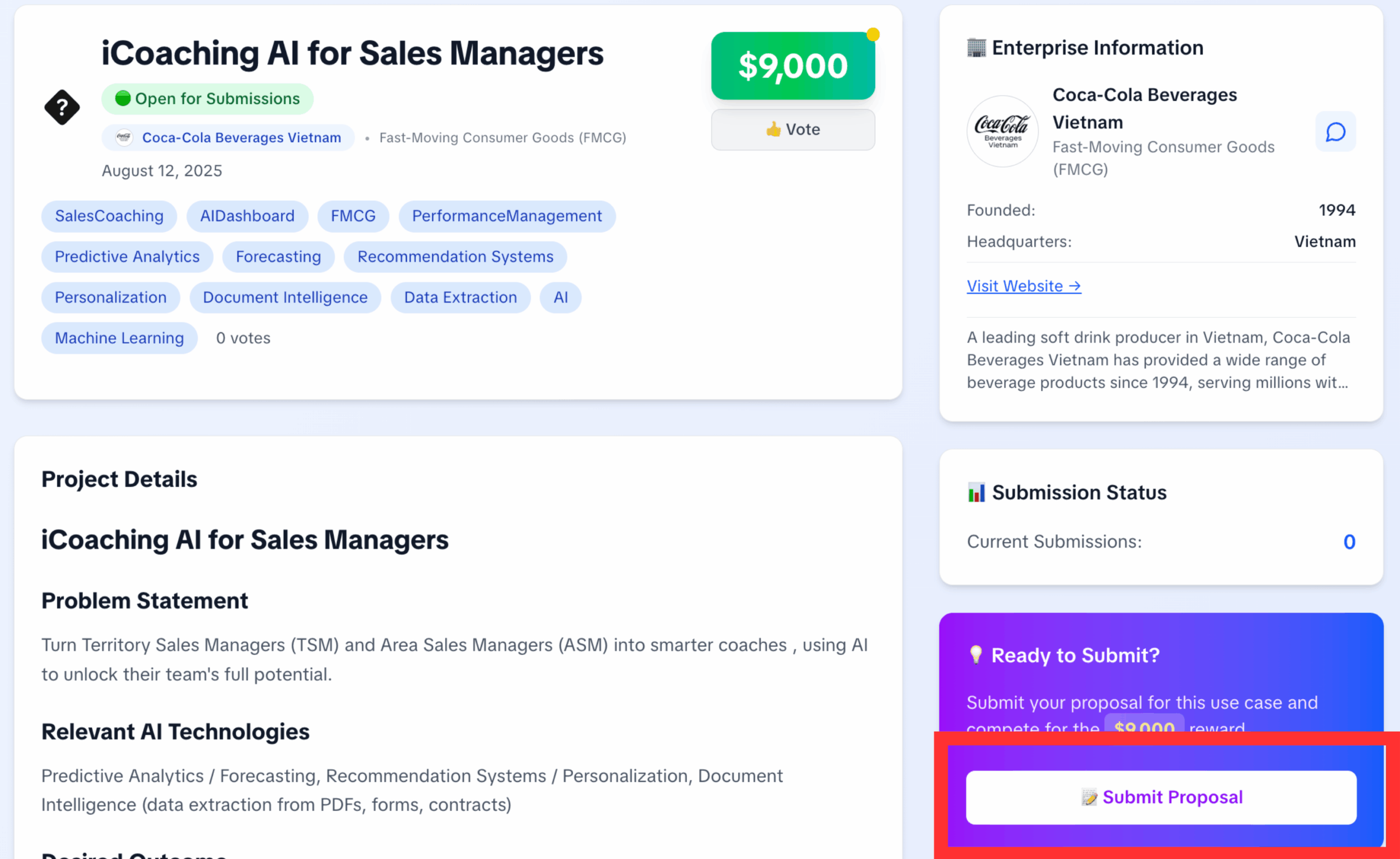Click the $9,000 reward badge
The width and height of the screenshot is (1400, 859).
point(792,66)
